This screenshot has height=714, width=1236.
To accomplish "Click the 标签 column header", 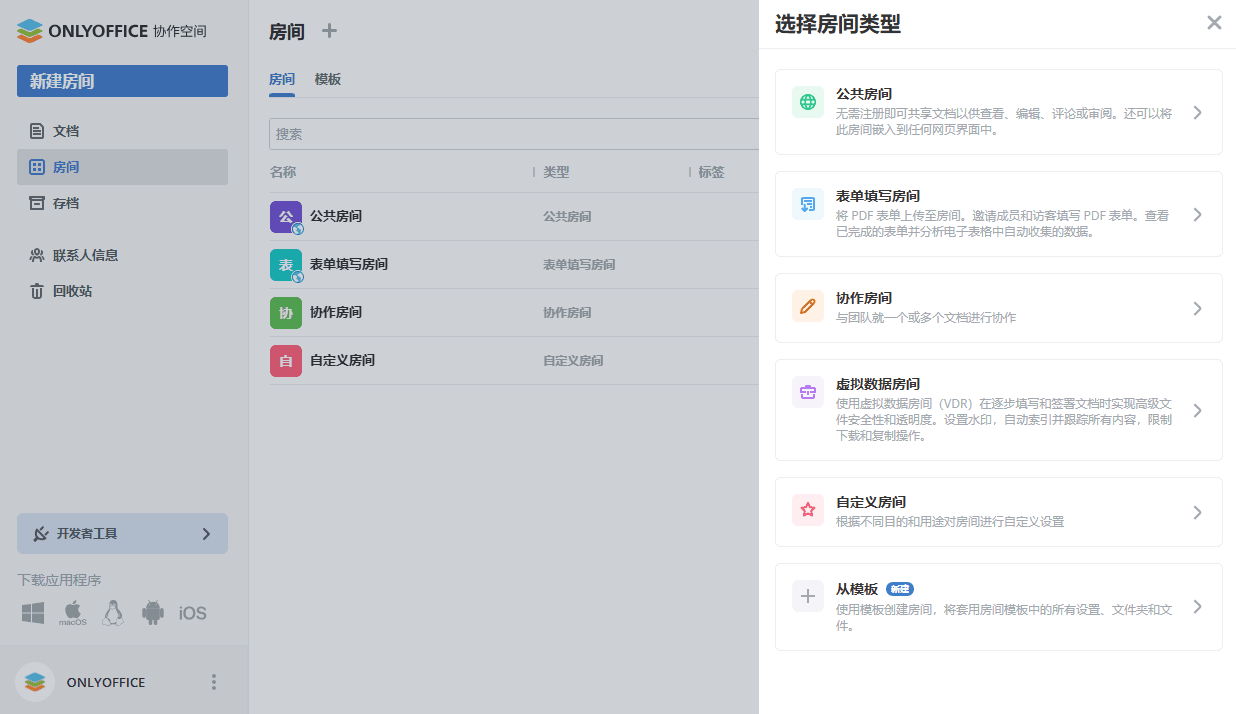I will [x=711, y=172].
